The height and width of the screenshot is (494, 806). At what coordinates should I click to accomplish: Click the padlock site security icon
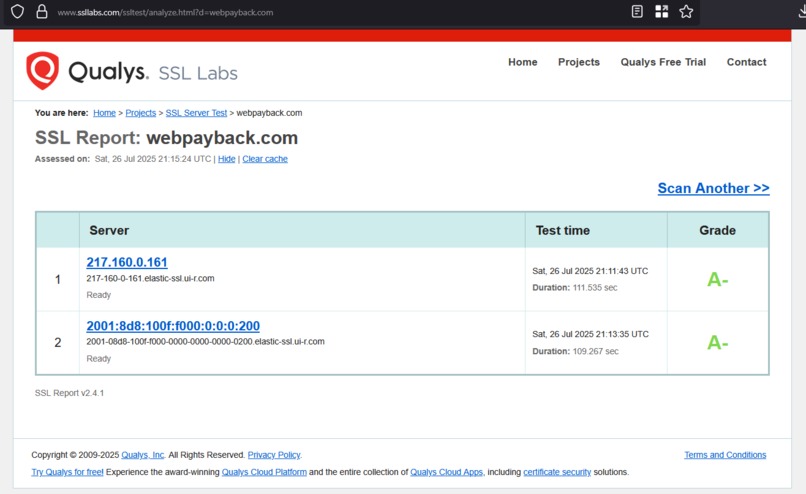(x=42, y=11)
